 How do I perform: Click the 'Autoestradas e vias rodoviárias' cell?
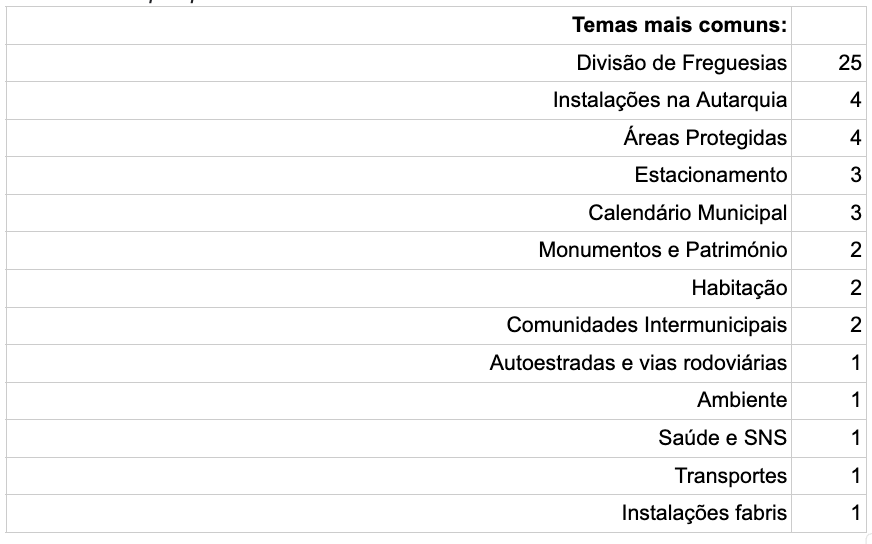point(638,363)
